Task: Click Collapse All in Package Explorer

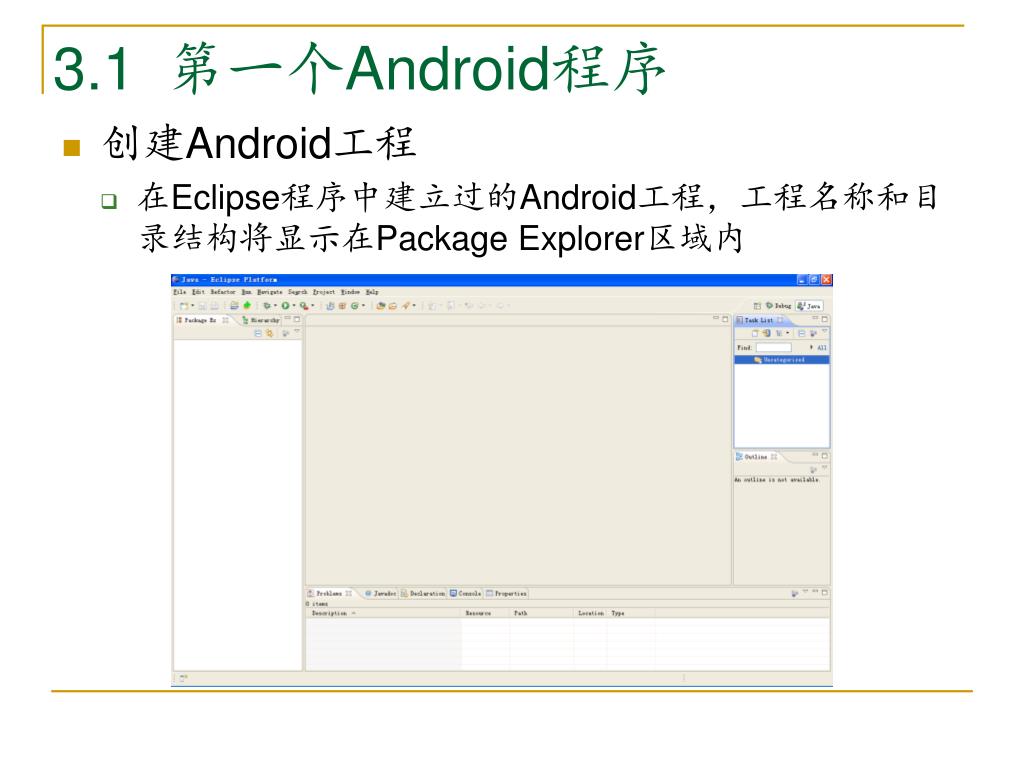Action: [x=258, y=333]
